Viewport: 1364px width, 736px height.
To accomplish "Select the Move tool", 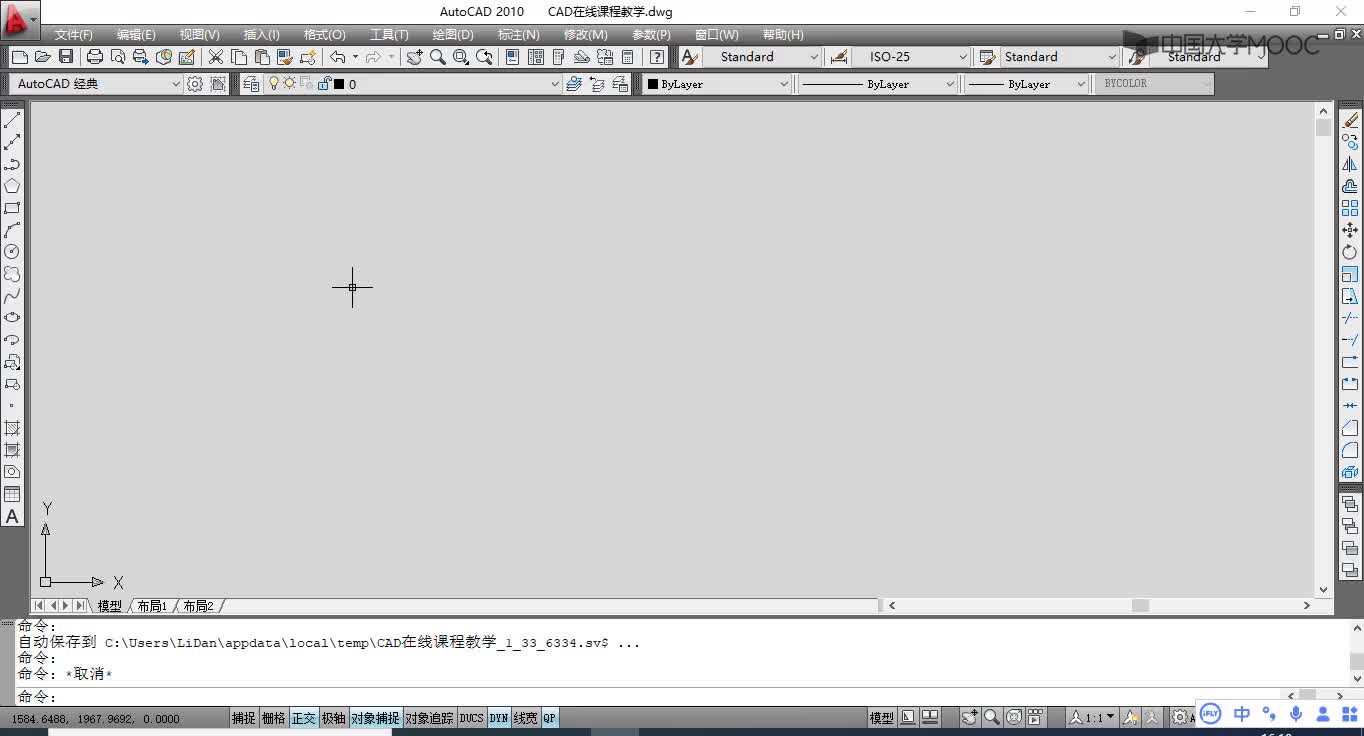I will 1350,230.
